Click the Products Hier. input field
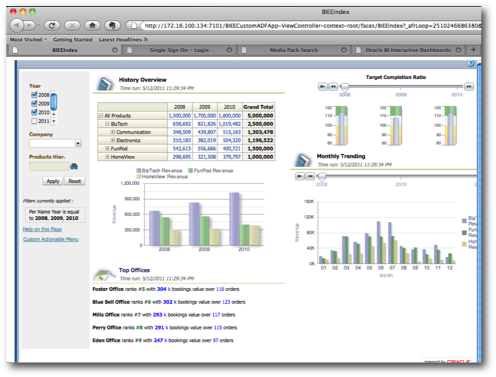 [49, 166]
